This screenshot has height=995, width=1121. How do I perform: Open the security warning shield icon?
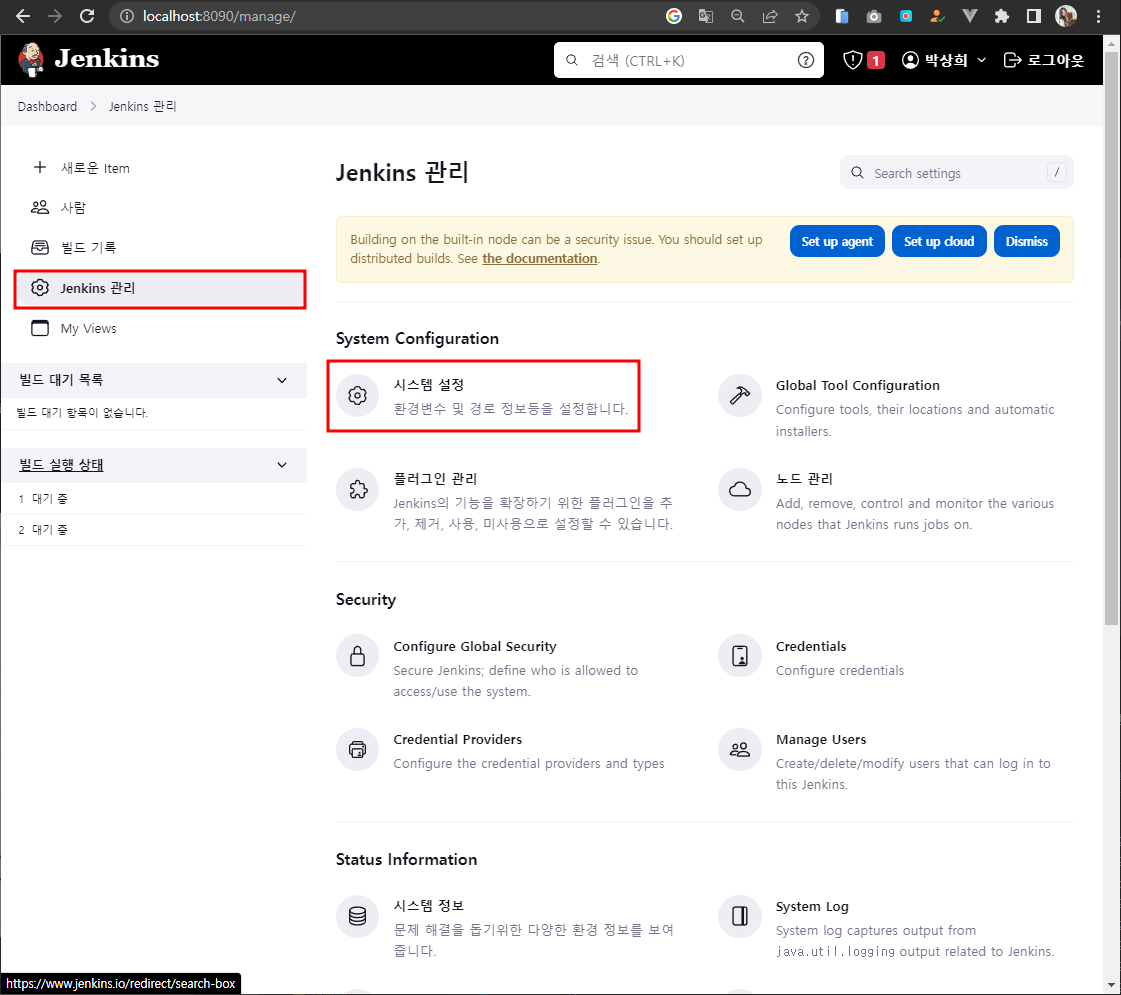pyautogui.click(x=852, y=60)
